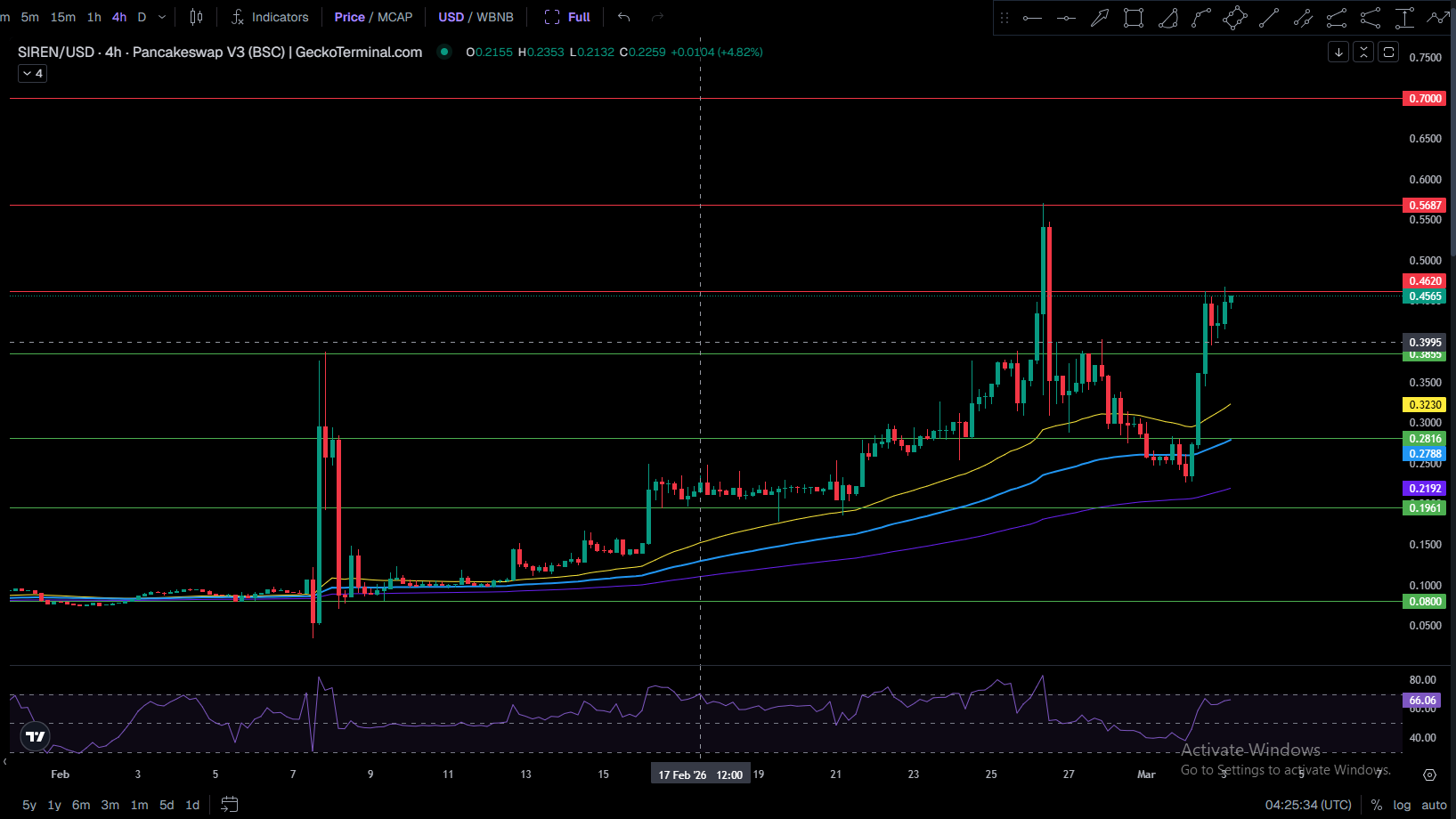Toggle the auto scale option
This screenshot has height=819, width=1456.
[1434, 805]
